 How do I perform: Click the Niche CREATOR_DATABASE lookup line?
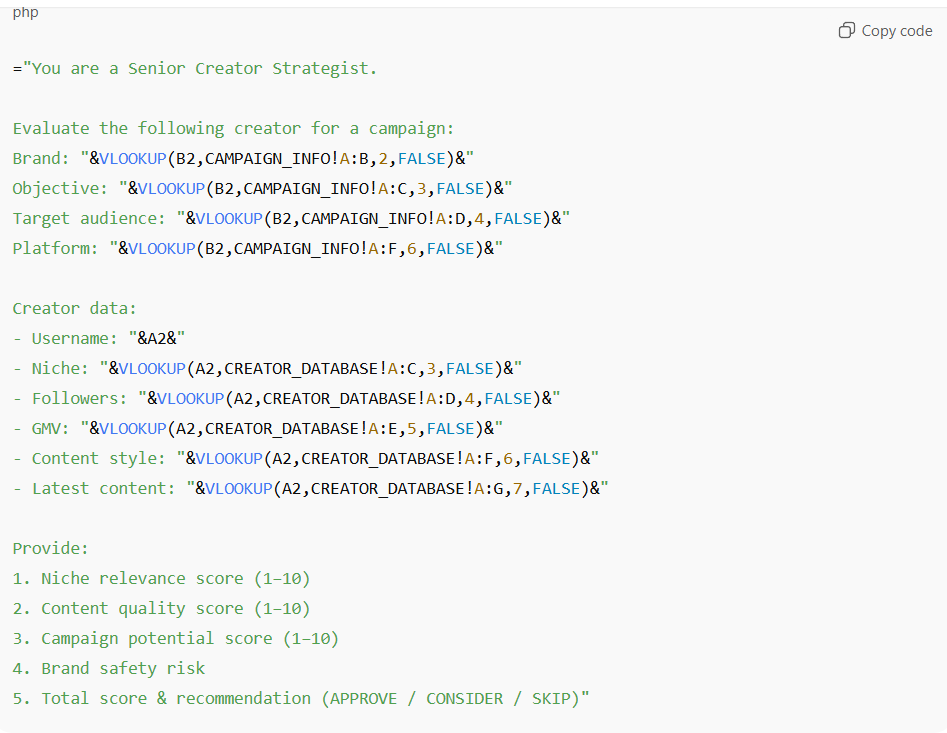click(x=267, y=369)
